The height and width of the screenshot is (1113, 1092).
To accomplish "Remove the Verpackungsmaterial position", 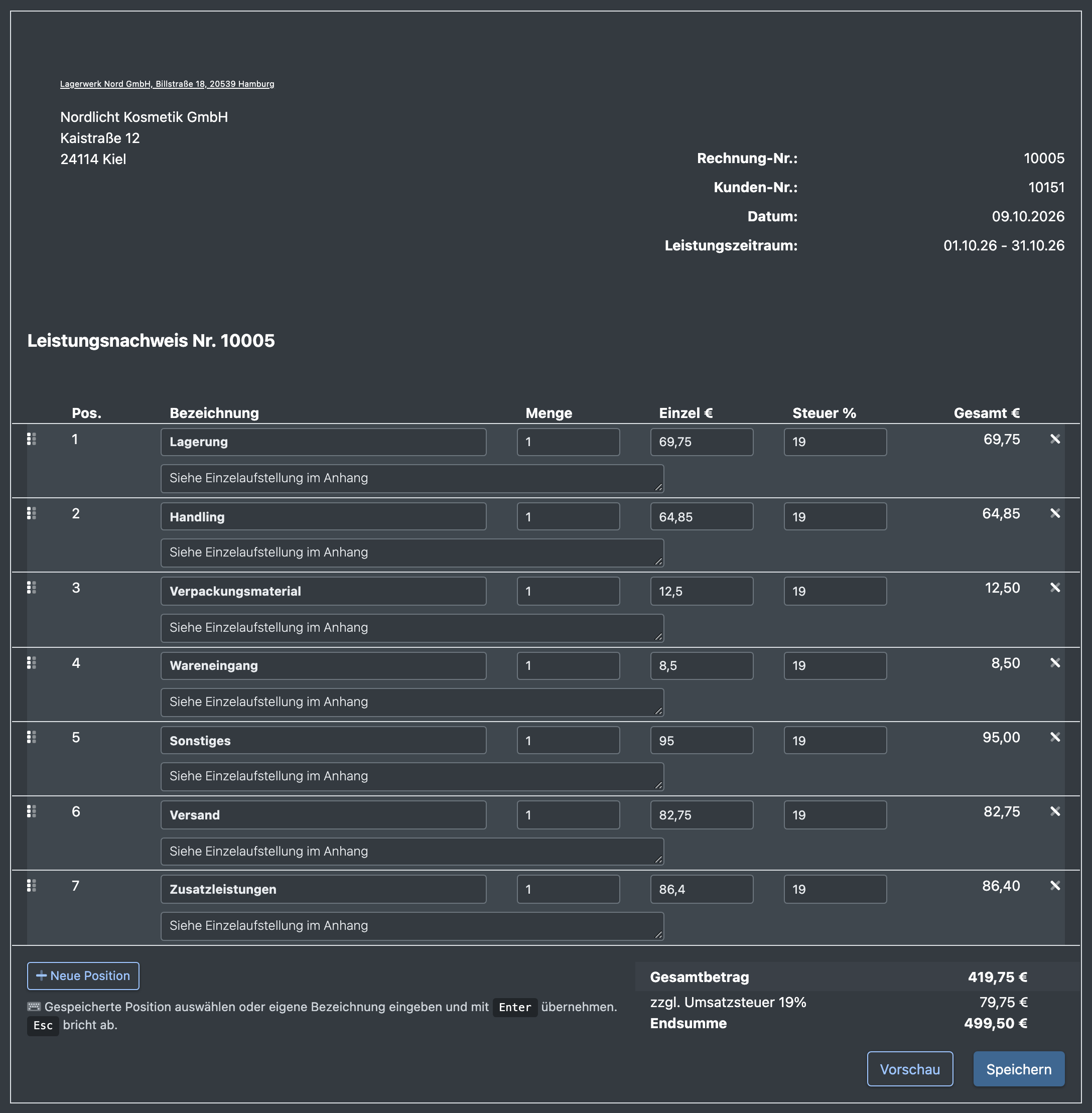I will 1055,588.
